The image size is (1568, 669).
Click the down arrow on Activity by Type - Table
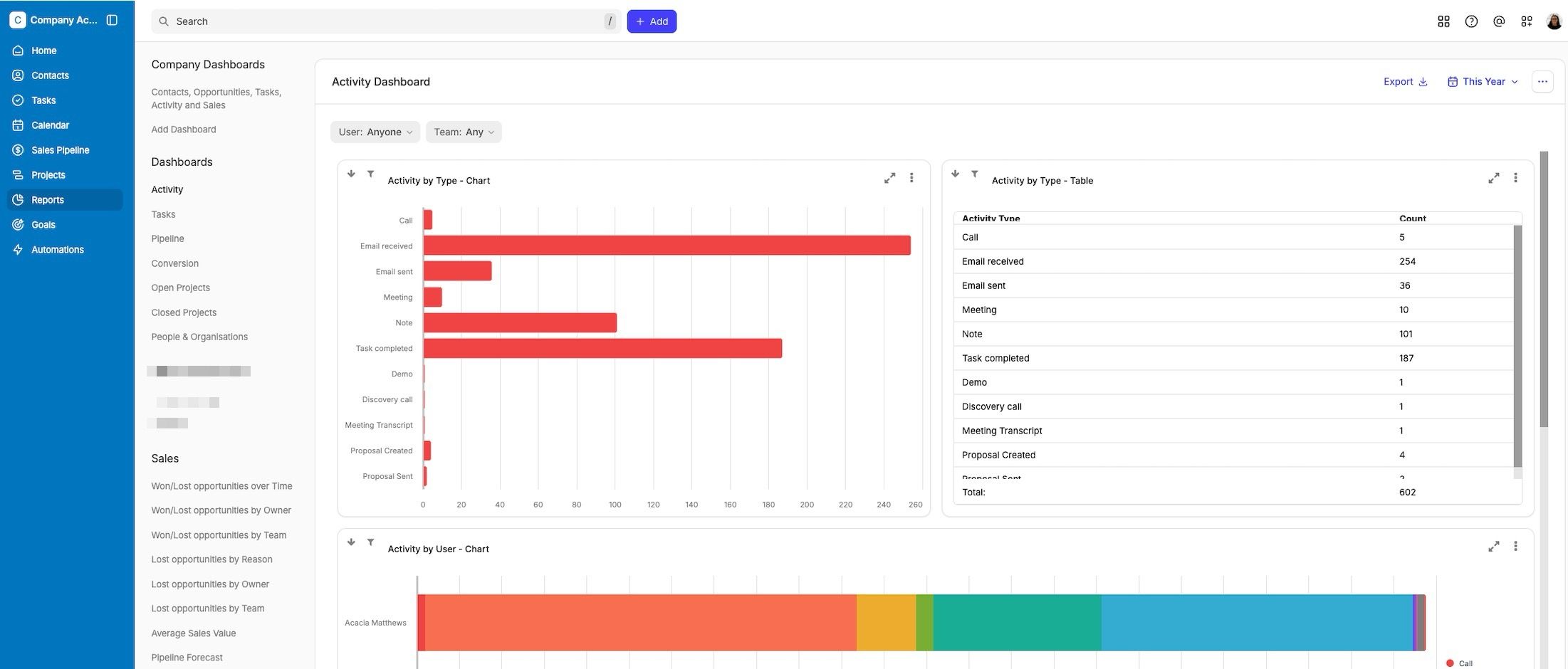point(955,174)
